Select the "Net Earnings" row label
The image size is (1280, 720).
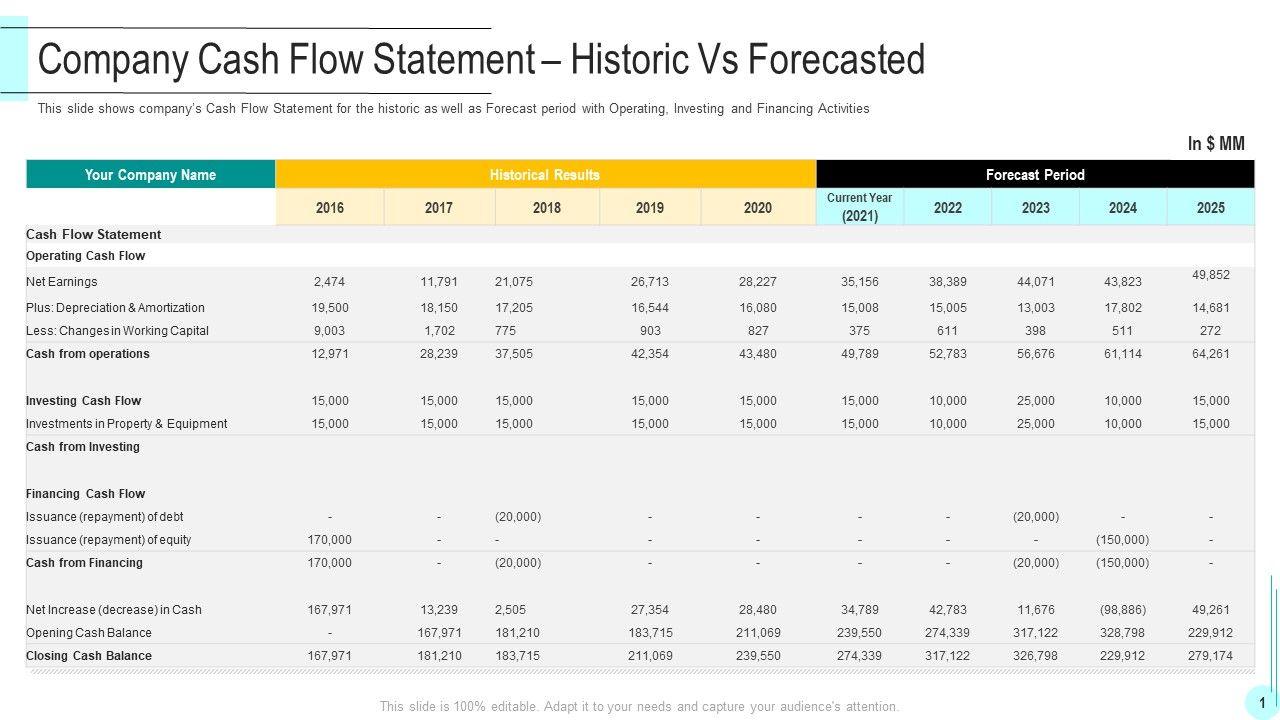pyautogui.click(x=62, y=282)
